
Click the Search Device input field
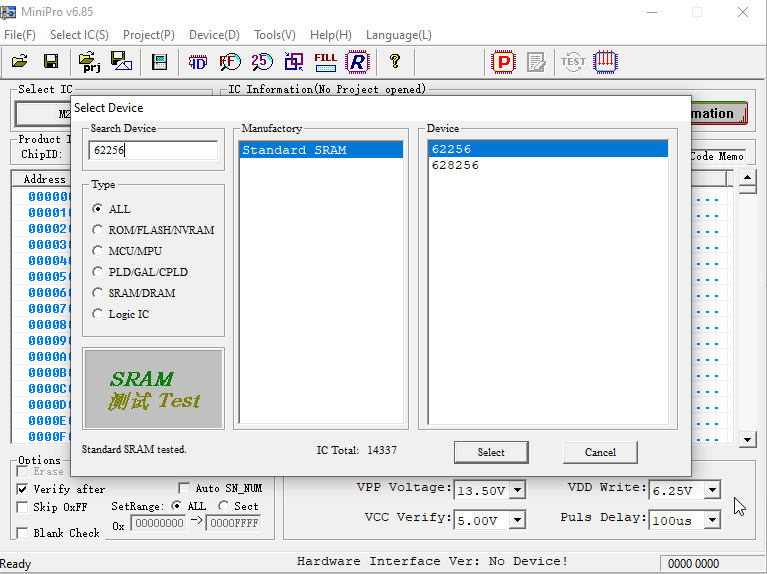pyautogui.click(x=153, y=150)
